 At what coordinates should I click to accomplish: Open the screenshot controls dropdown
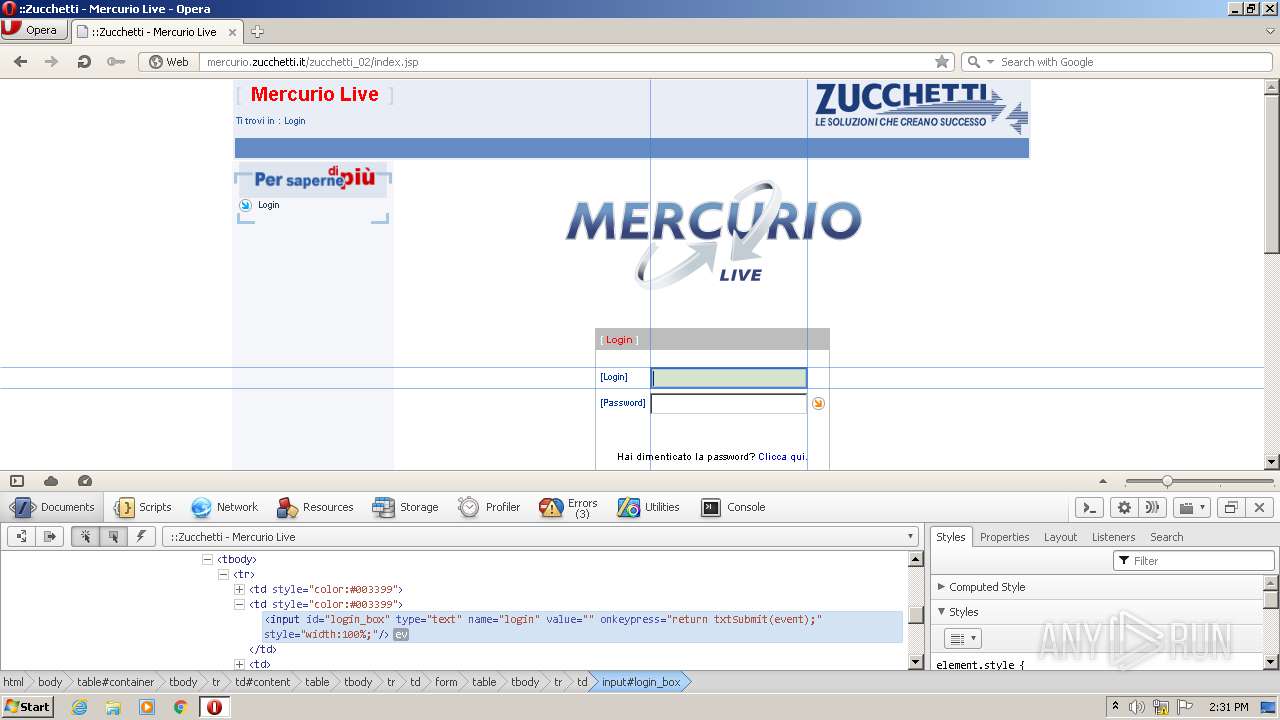click(1191, 507)
